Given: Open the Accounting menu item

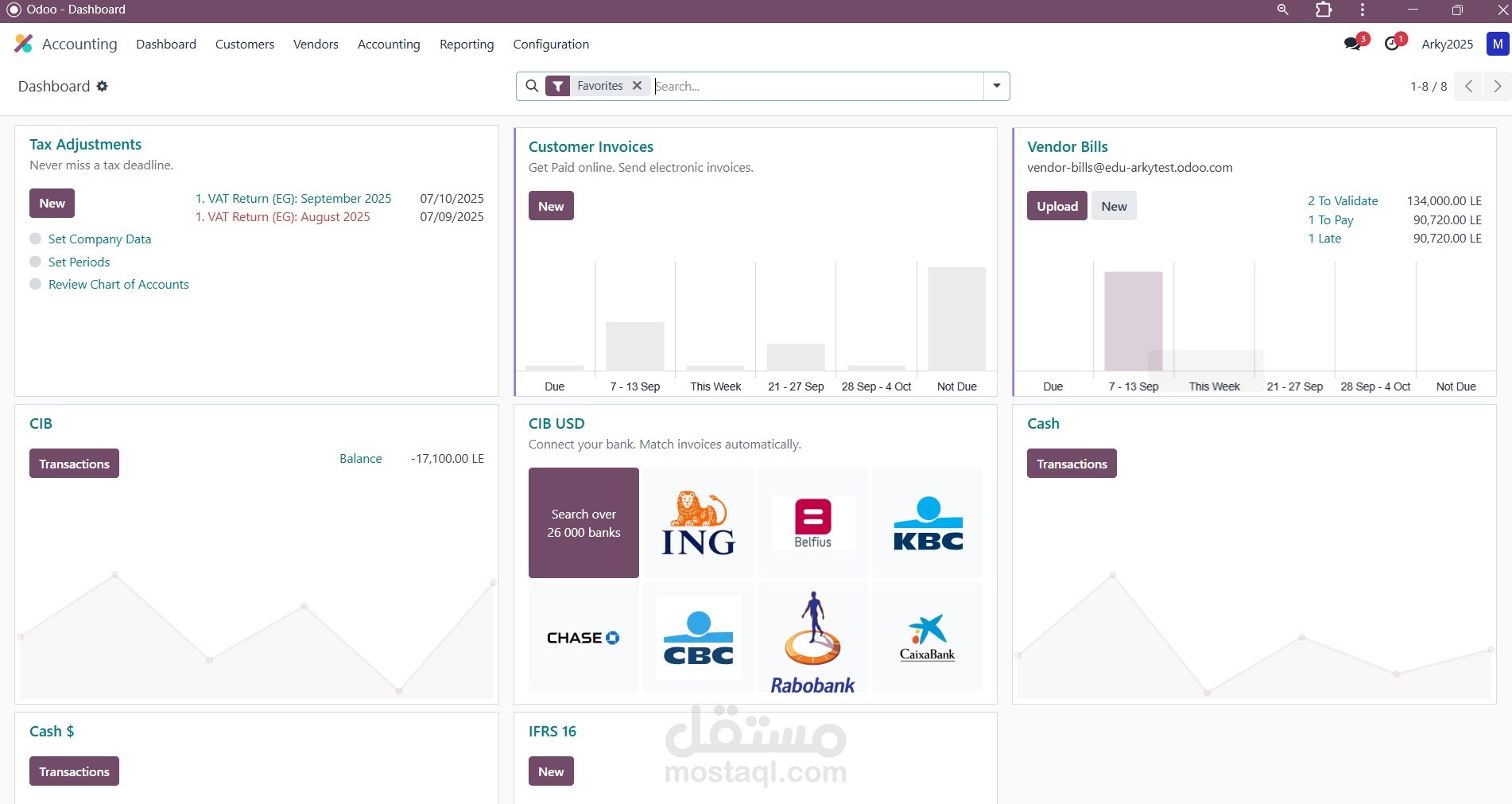Looking at the screenshot, I should tap(389, 44).
